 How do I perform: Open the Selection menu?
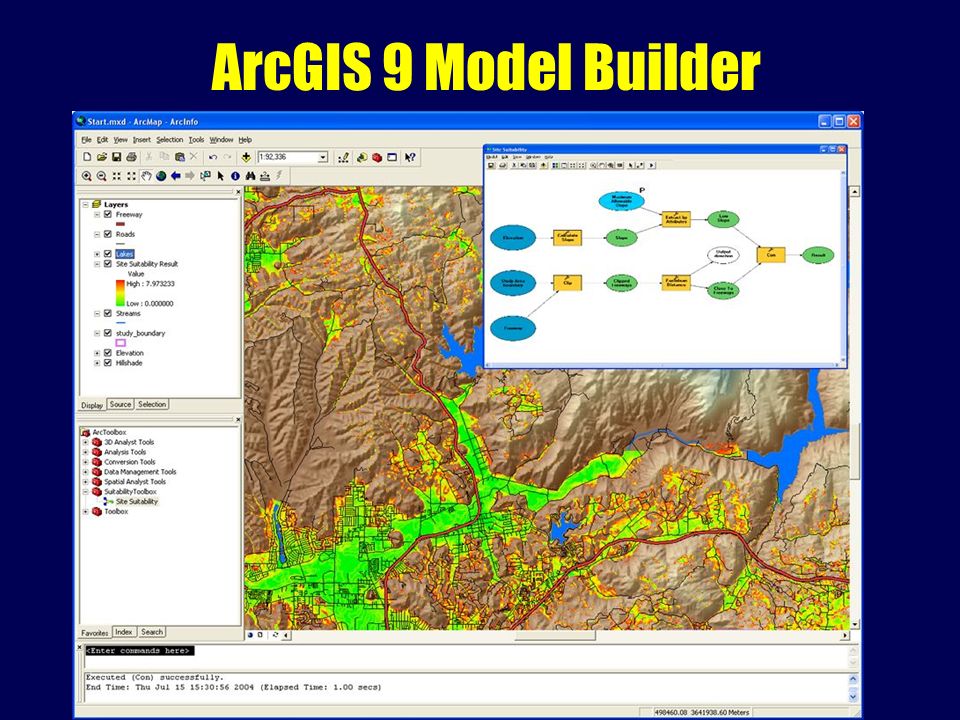click(x=170, y=140)
